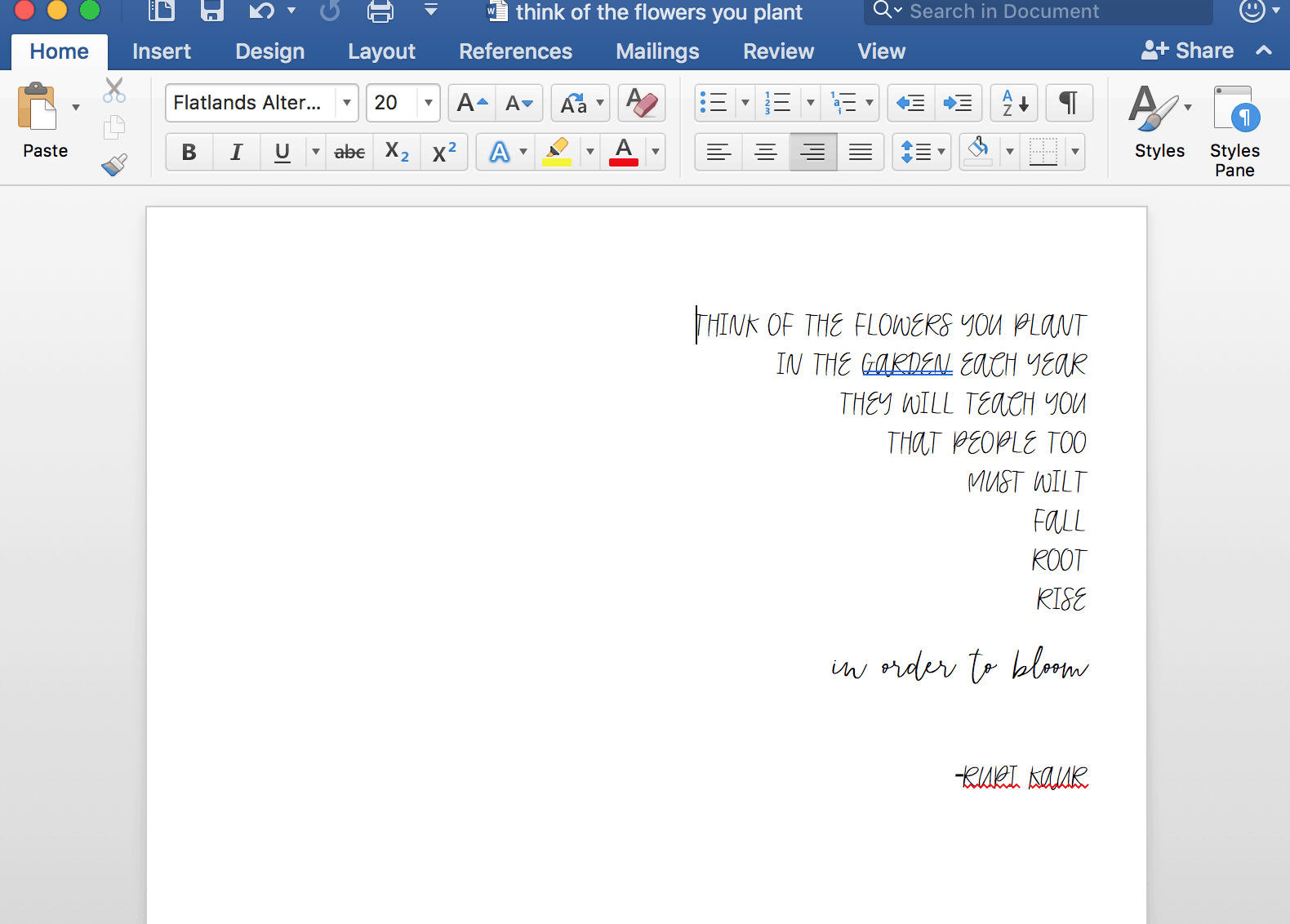Toggle italic formatting
1290x924 pixels.
[x=236, y=152]
